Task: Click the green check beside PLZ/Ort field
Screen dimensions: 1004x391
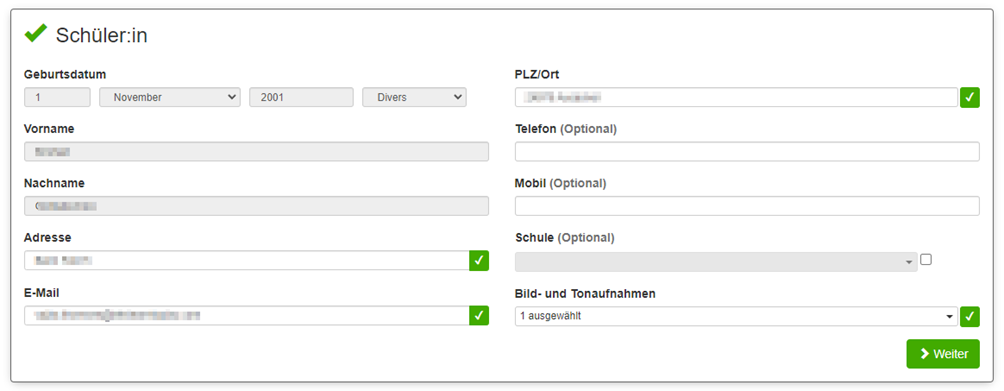Action: [970, 97]
